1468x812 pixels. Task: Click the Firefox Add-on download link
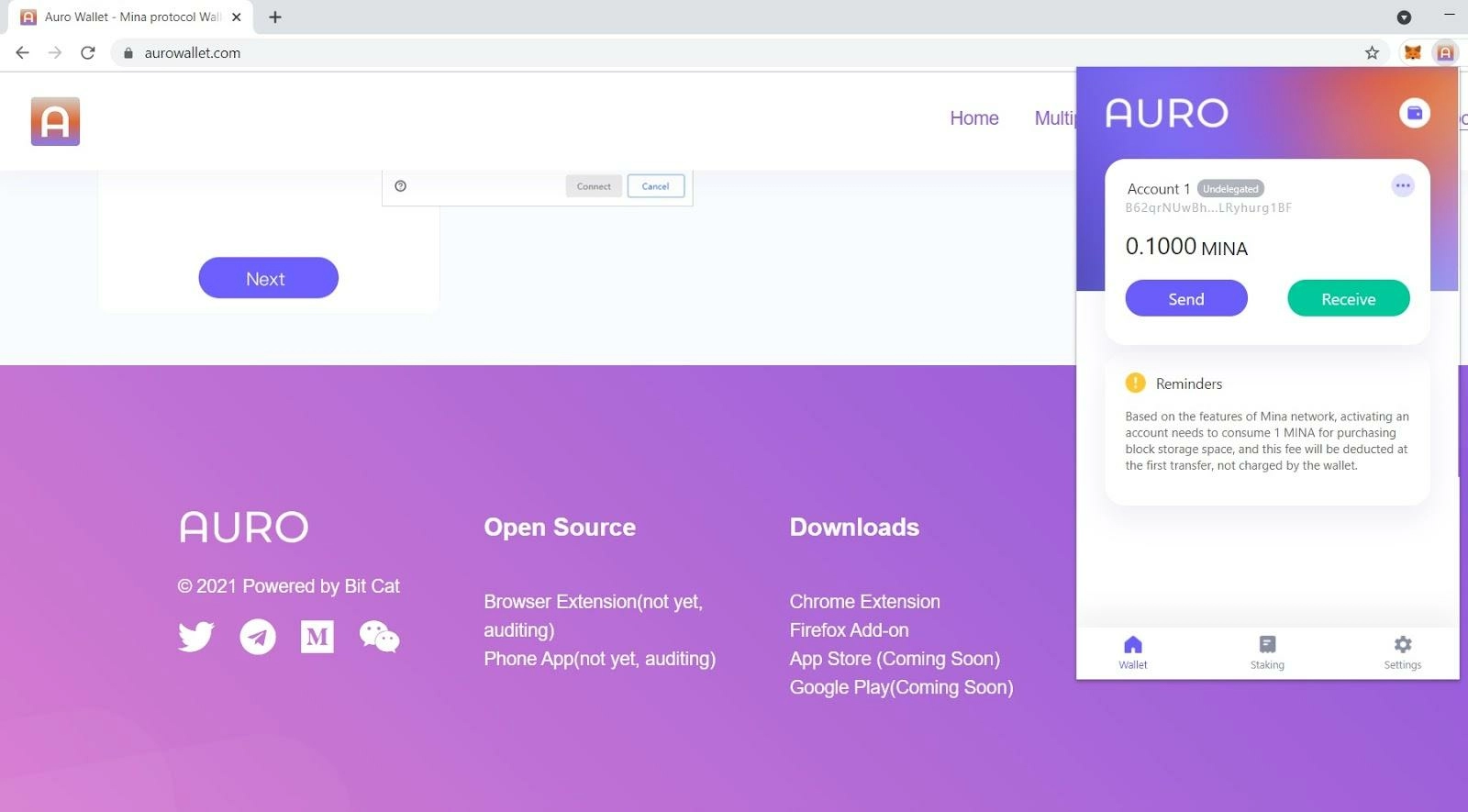click(849, 630)
